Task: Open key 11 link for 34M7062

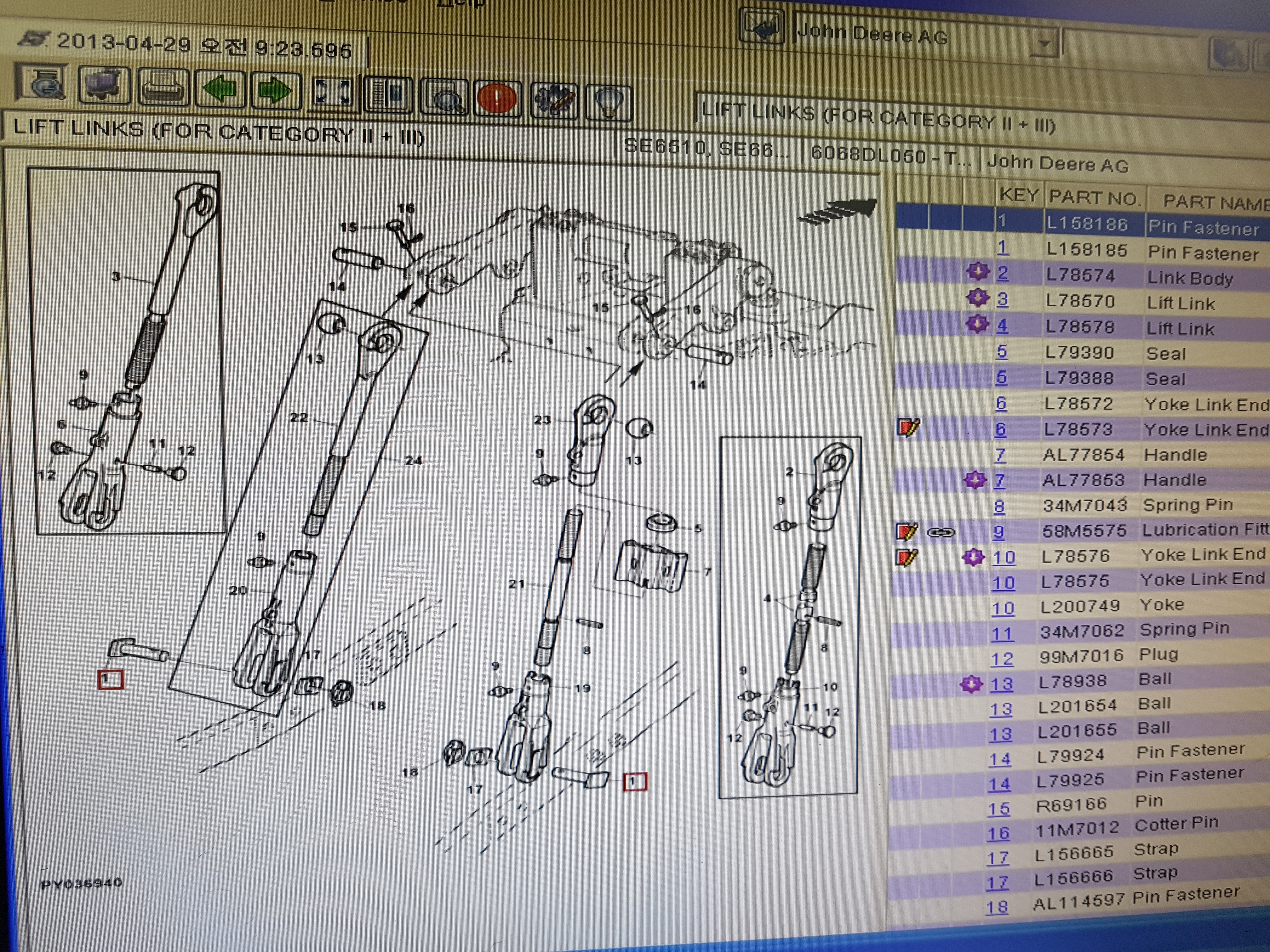Action: (x=1002, y=633)
